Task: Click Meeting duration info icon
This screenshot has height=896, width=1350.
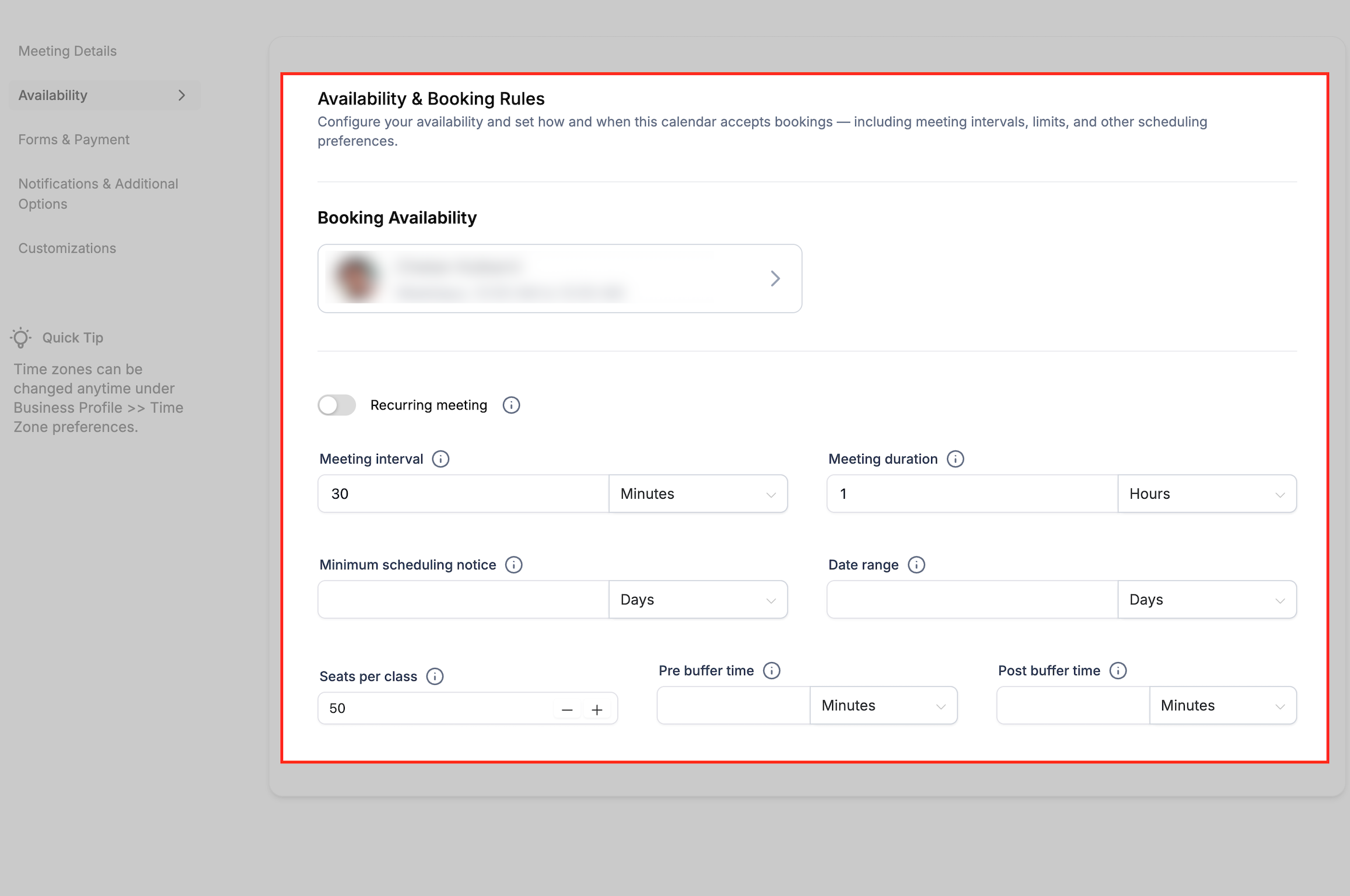Action: (955, 459)
